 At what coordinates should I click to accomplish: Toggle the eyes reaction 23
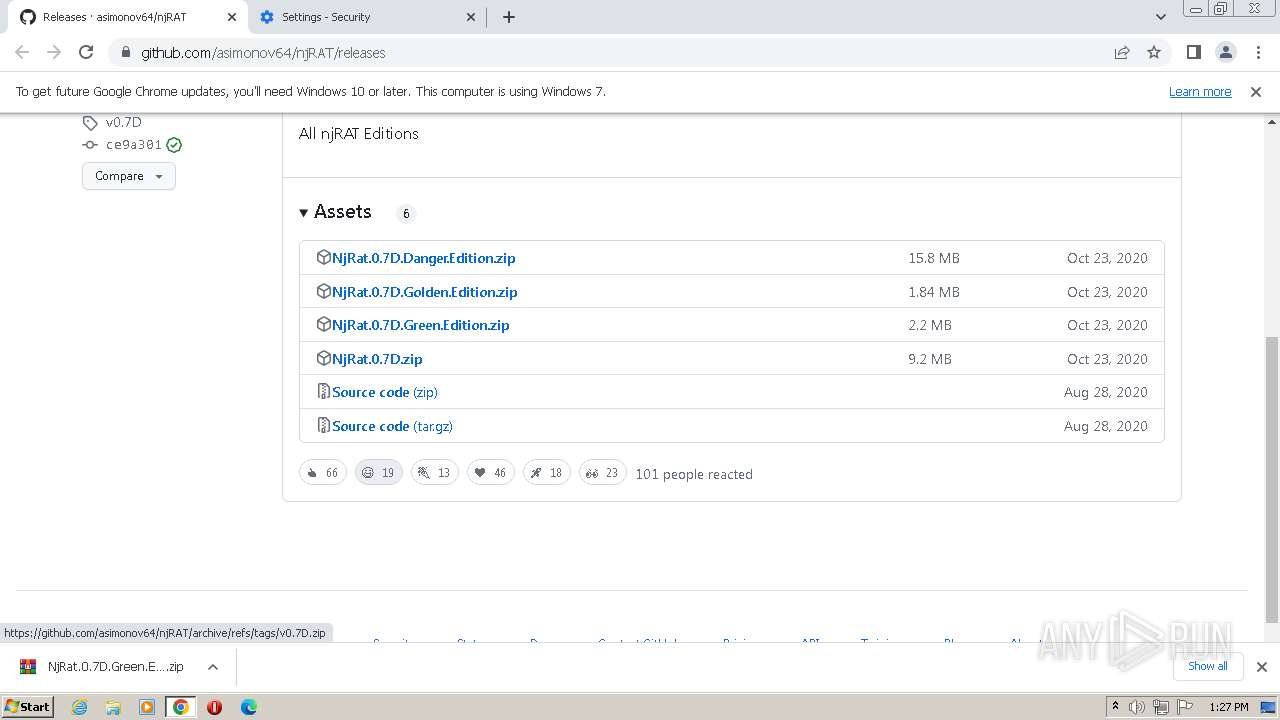[x=603, y=473]
